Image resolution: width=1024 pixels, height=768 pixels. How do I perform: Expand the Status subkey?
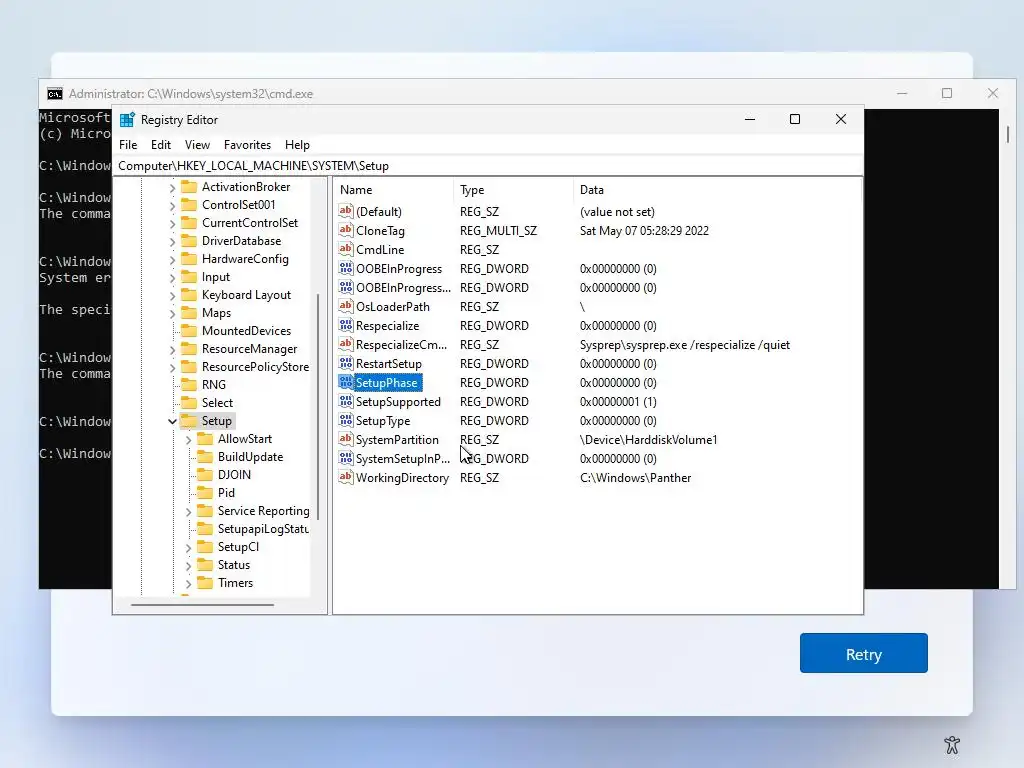click(189, 566)
